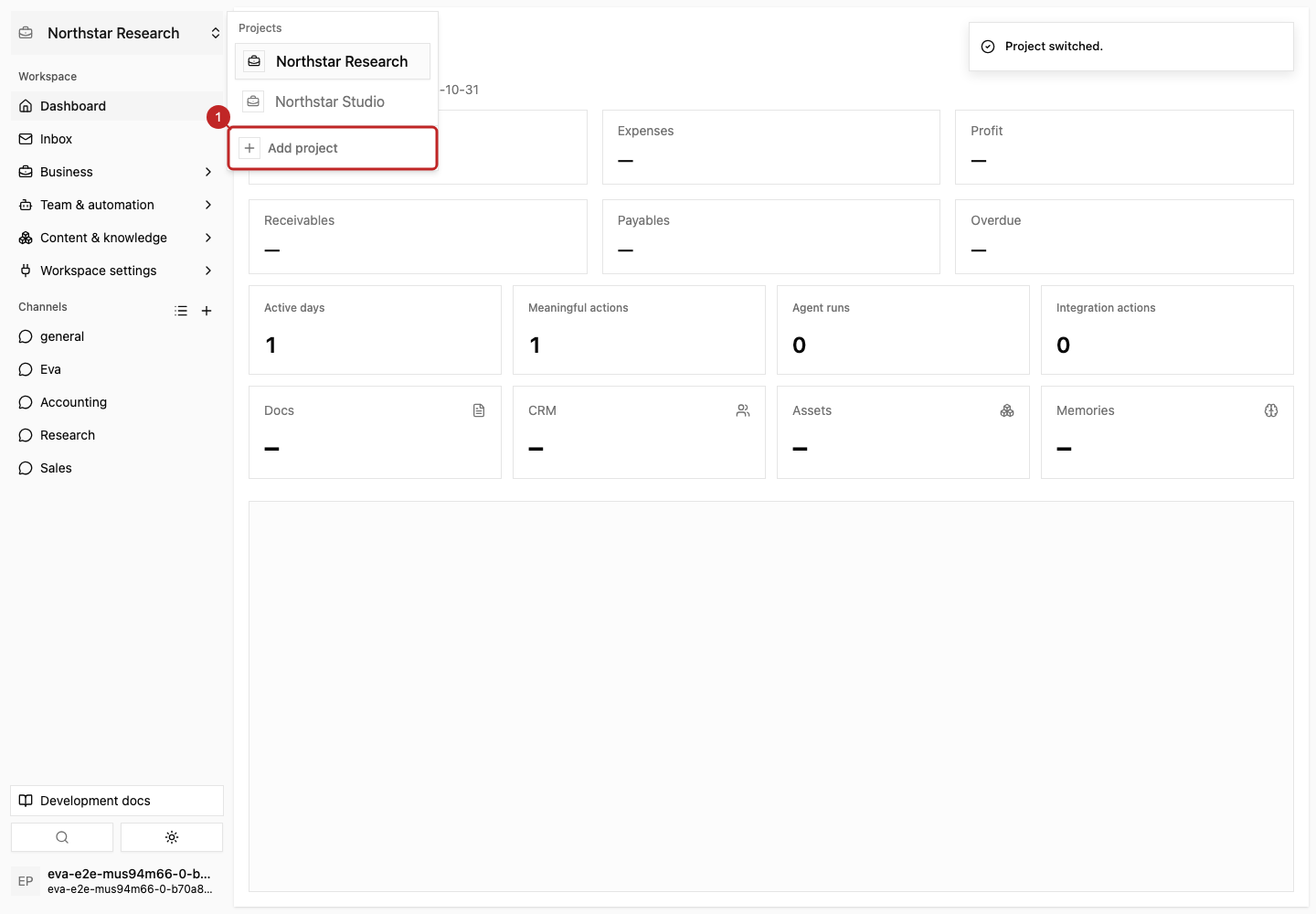This screenshot has width=1316, height=914.
Task: Click the Project switched checkmark icon
Action: (988, 47)
